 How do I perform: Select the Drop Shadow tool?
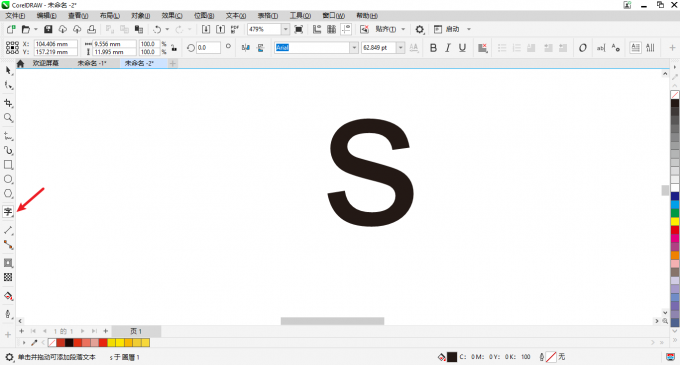(8, 263)
